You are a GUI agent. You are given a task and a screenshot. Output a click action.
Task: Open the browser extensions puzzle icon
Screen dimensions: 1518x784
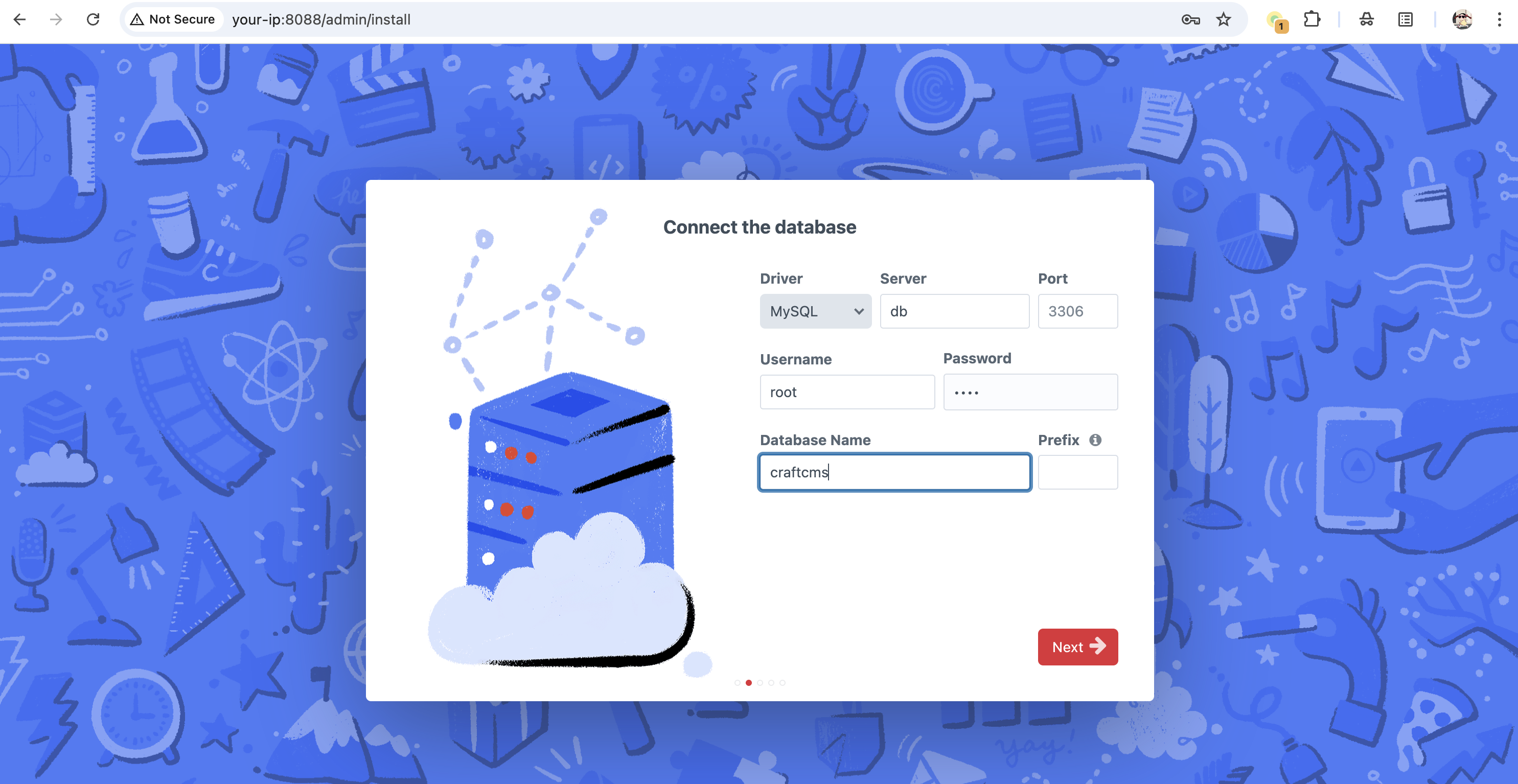point(1312,19)
